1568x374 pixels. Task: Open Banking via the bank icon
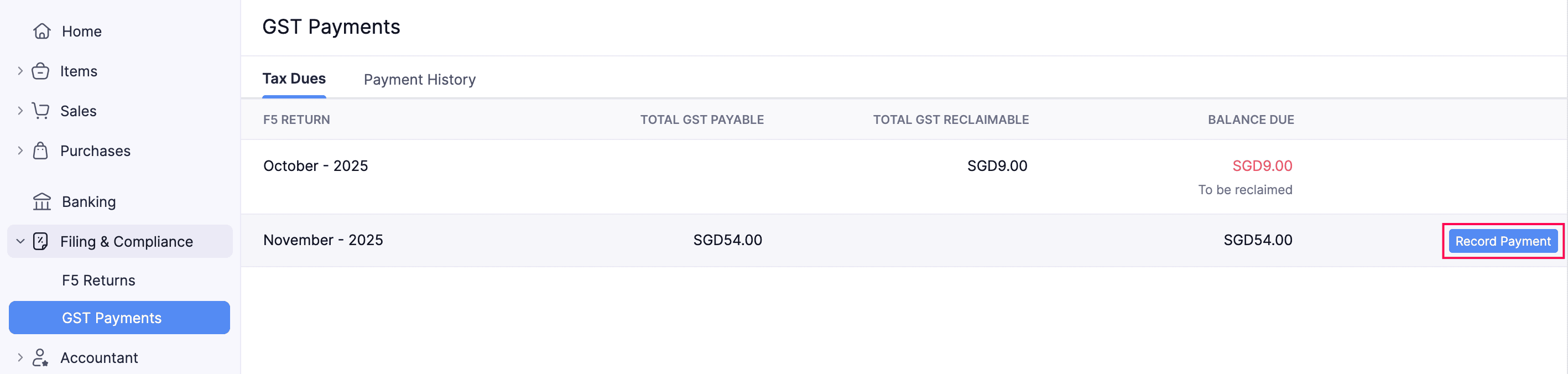pos(41,201)
